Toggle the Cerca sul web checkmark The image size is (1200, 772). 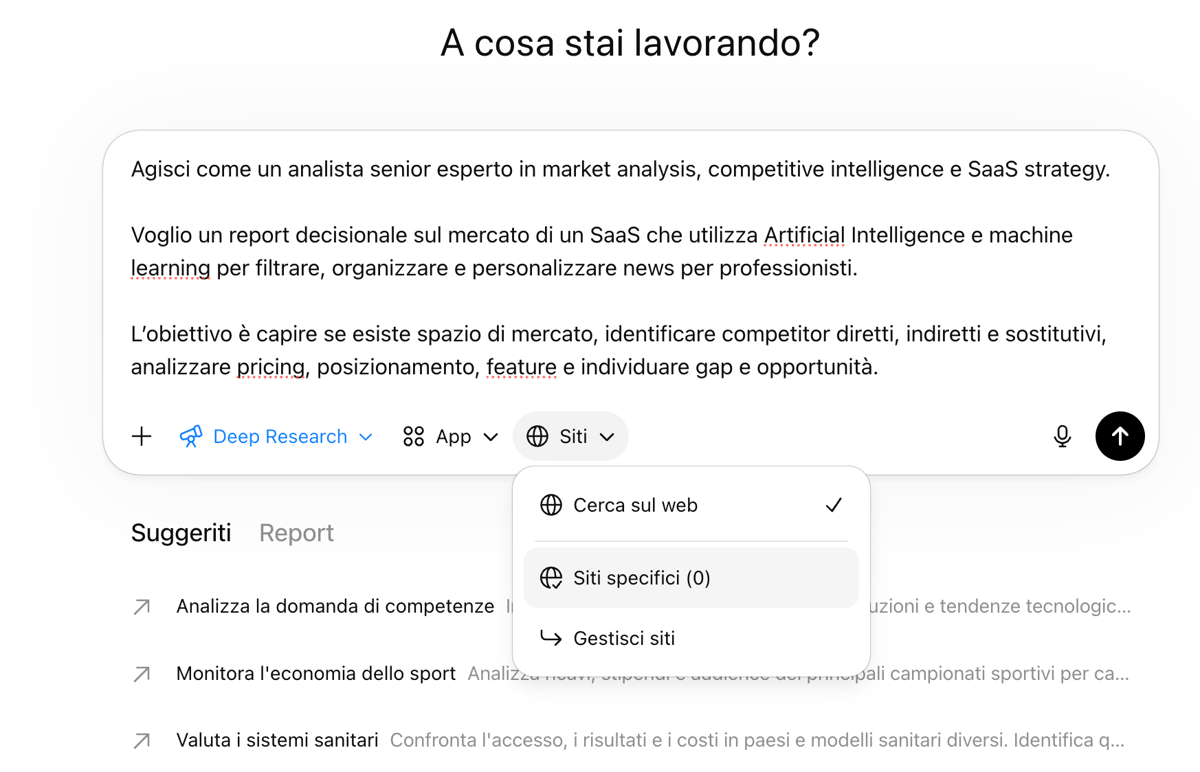point(833,505)
